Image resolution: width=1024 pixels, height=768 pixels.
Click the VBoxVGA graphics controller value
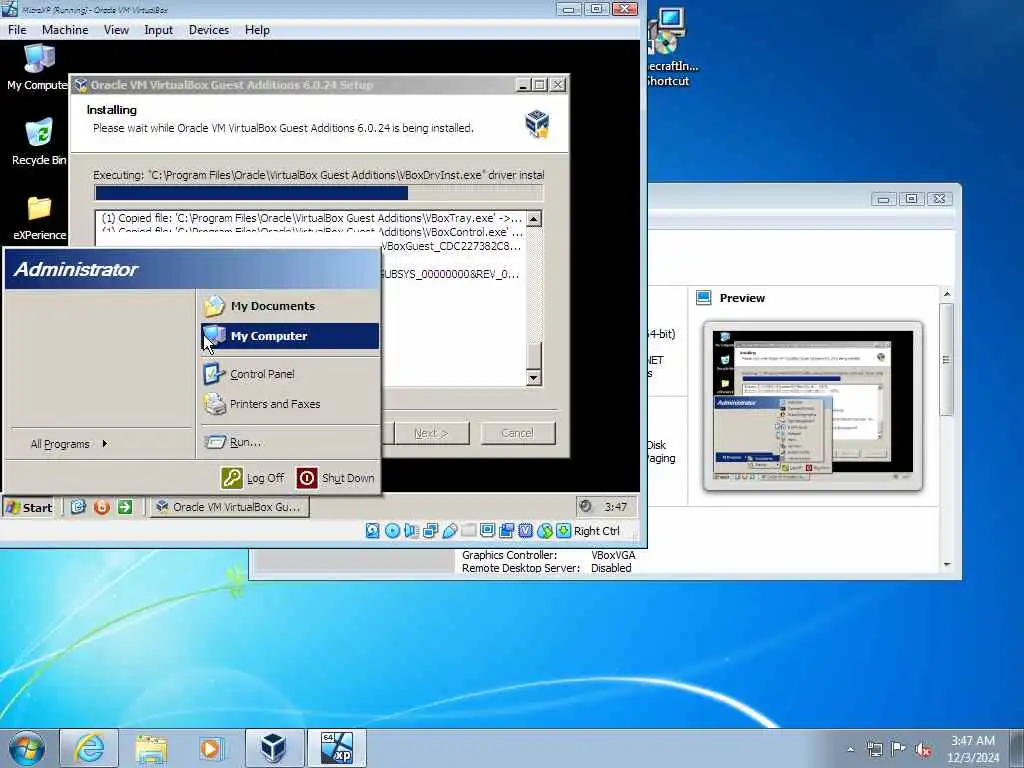[x=613, y=555]
